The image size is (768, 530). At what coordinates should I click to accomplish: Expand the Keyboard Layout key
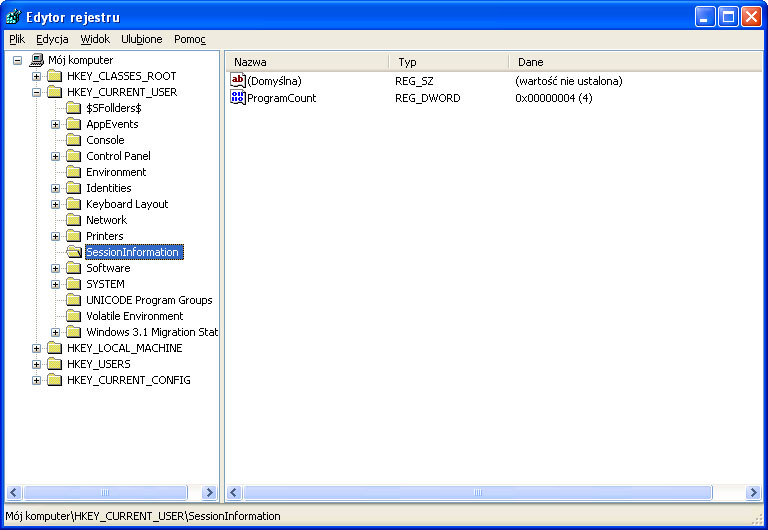pos(56,204)
